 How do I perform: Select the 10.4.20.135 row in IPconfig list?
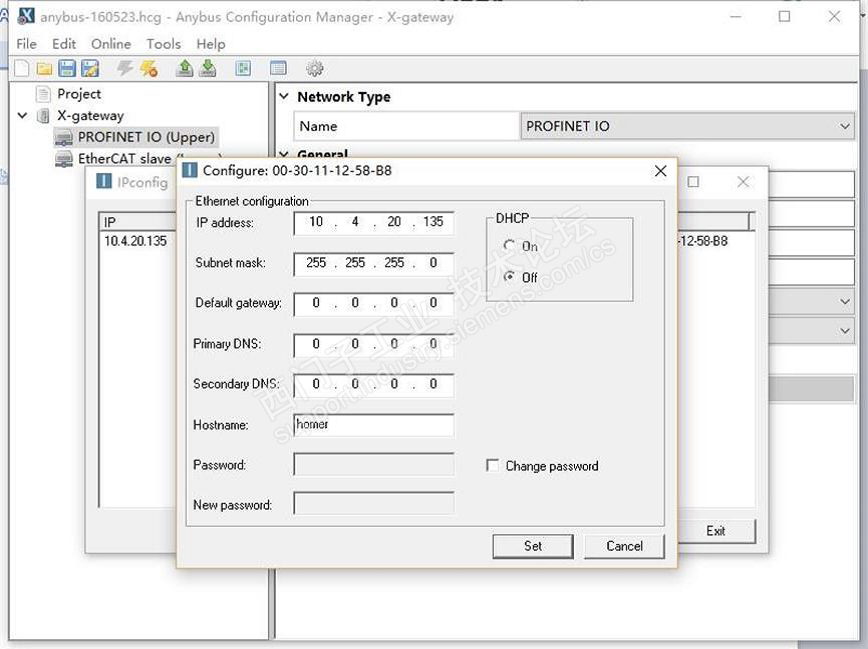pyautogui.click(x=136, y=241)
